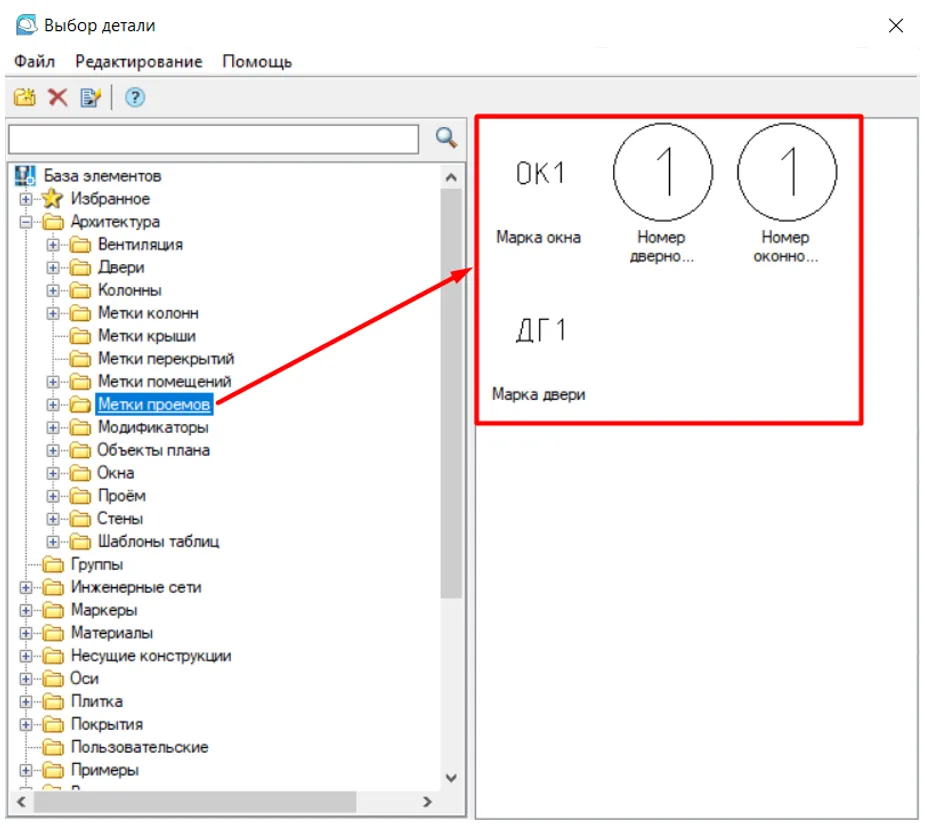
Task: Click the red X delete icon
Action: click(x=58, y=97)
